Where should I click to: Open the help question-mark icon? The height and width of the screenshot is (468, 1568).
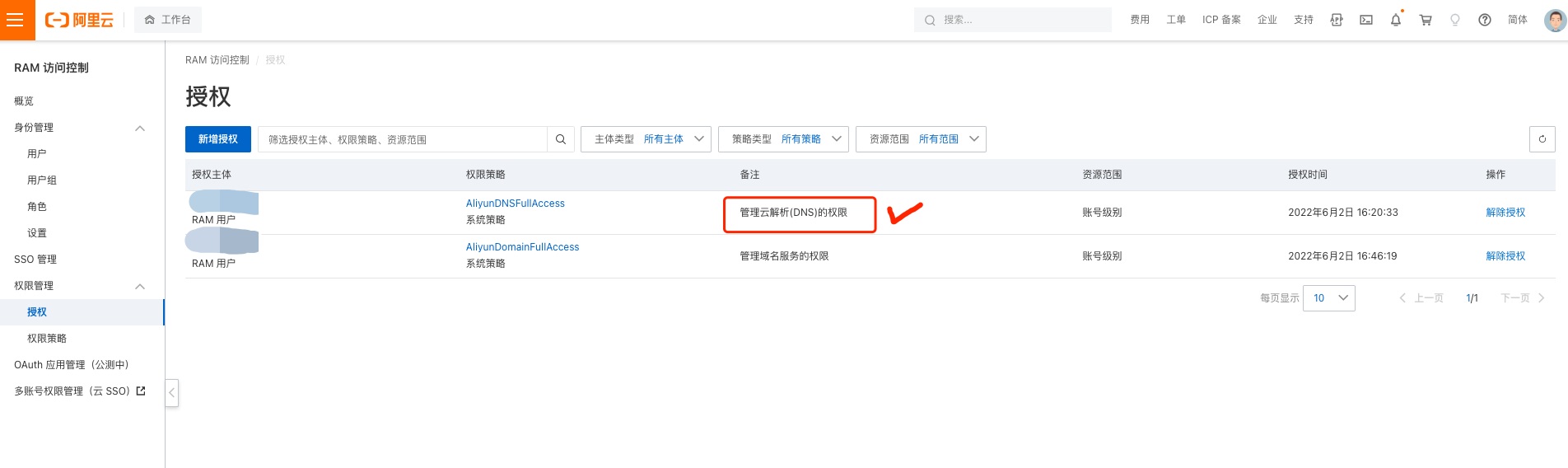tap(1485, 20)
